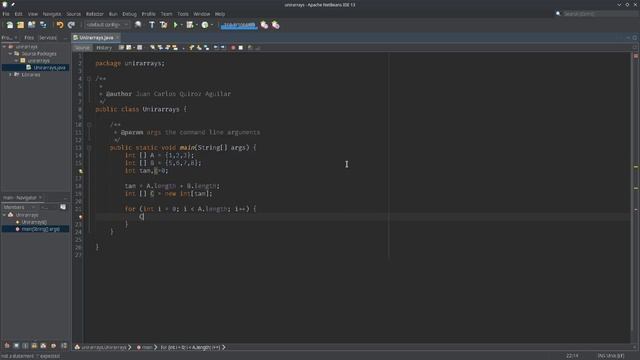Viewport: 640px width, 360px height.
Task: Toggle Show Inner Classes filter in Navigator
Action: click(44, 346)
